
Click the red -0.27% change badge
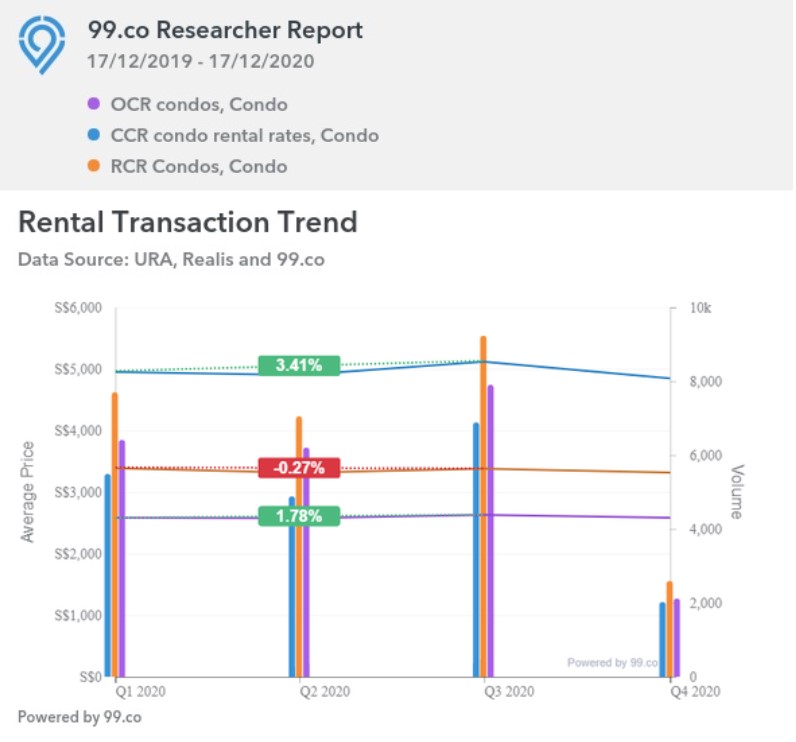pos(299,468)
